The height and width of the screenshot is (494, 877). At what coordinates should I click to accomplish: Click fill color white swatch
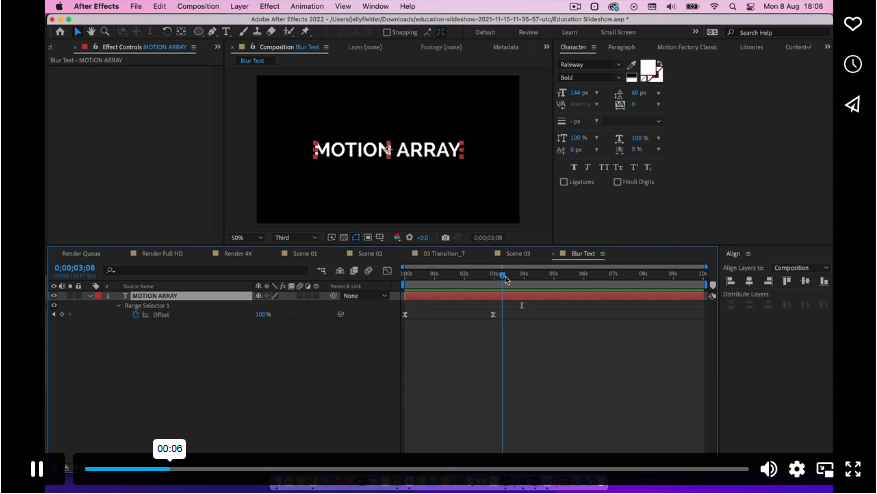coord(648,67)
